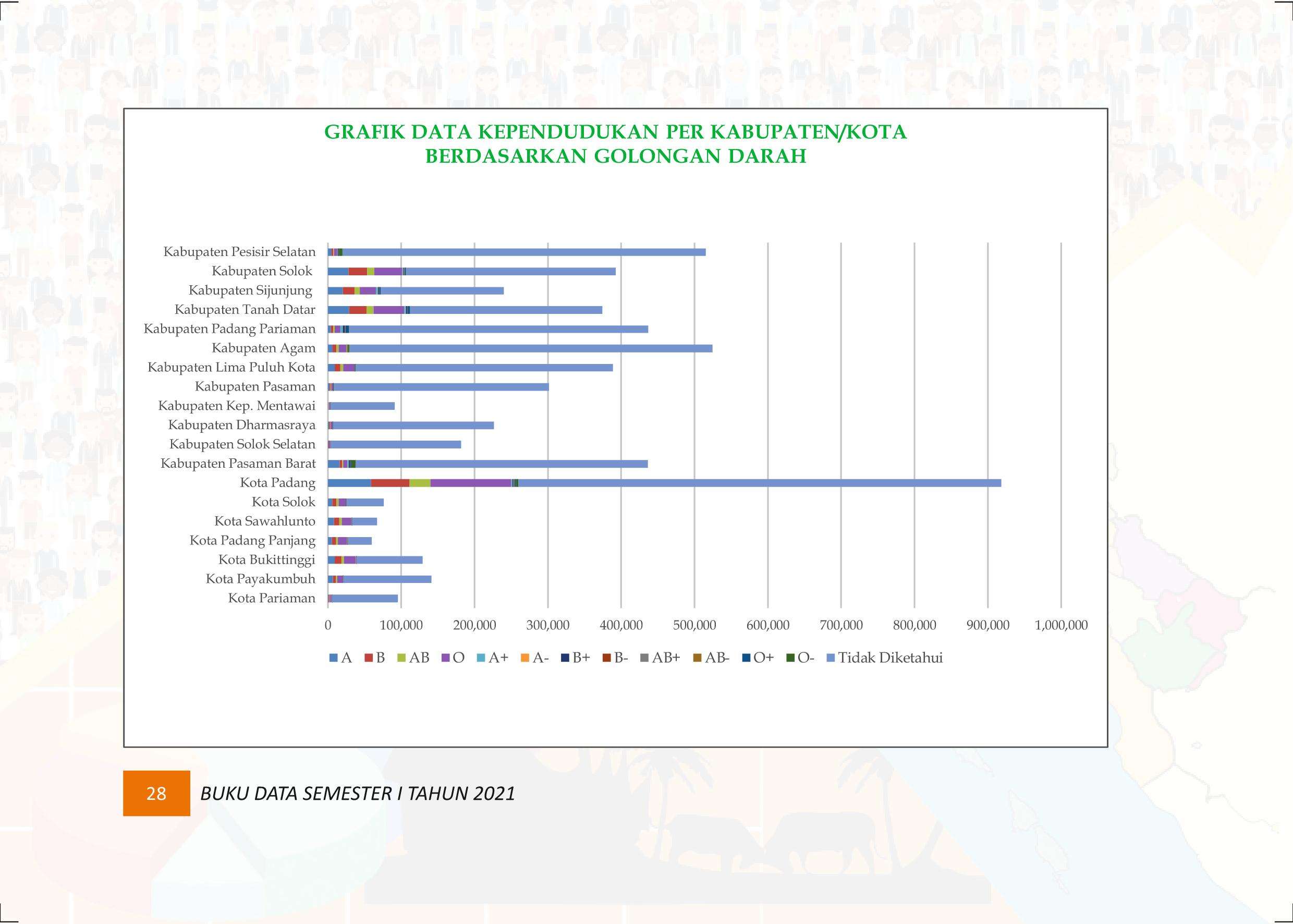Select the 'Kota Pariaman' label
The image size is (1293, 924).
(272, 599)
